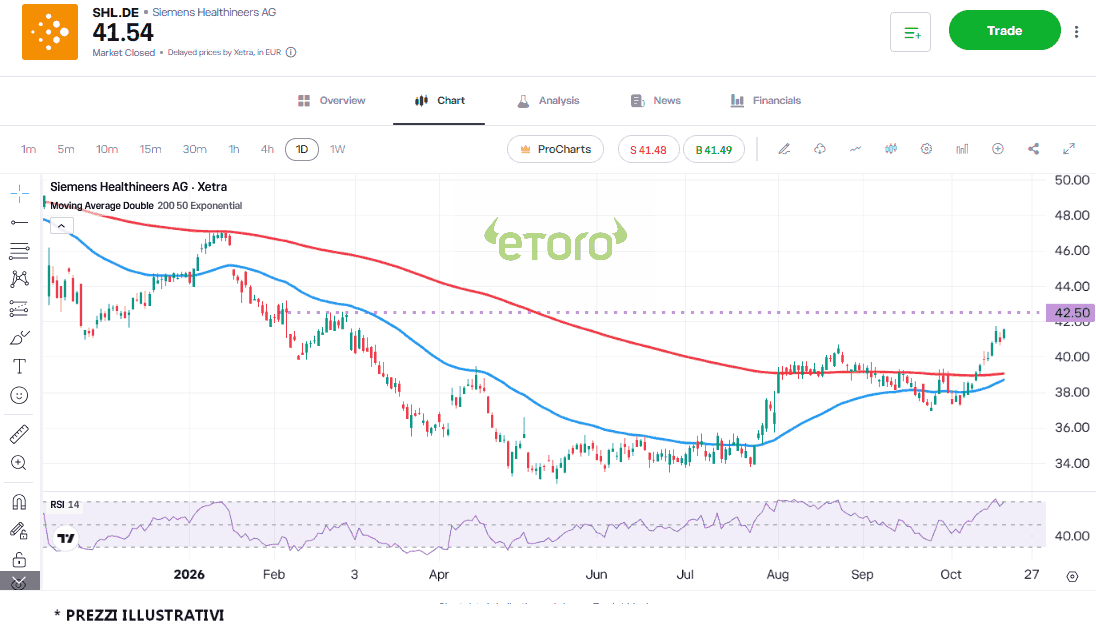
Task: Switch to the Financials tab
Action: [765, 101]
